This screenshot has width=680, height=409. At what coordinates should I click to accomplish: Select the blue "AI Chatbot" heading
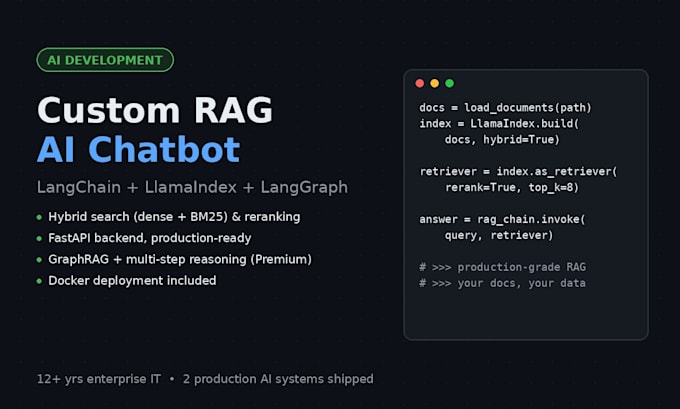[138, 150]
